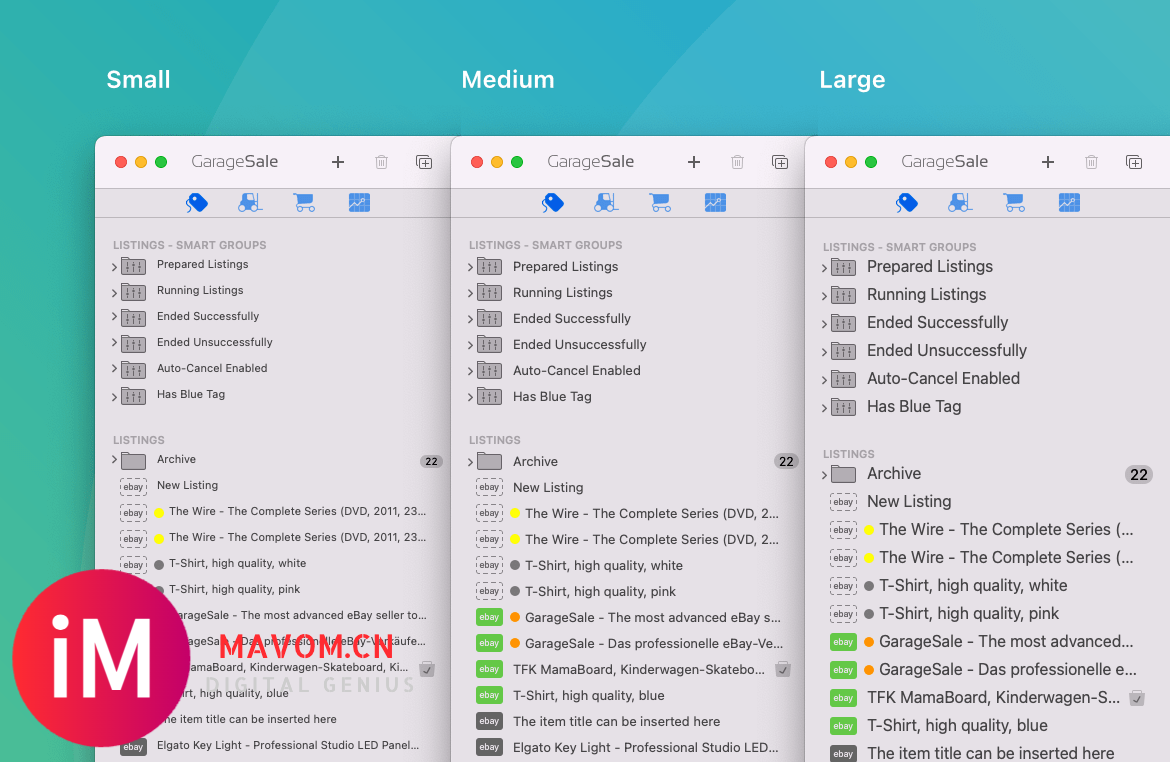The image size is (1170, 762).
Task: Toggle checkmark on TFK MamaBoard row, Large window
Action: [x=1136, y=699]
